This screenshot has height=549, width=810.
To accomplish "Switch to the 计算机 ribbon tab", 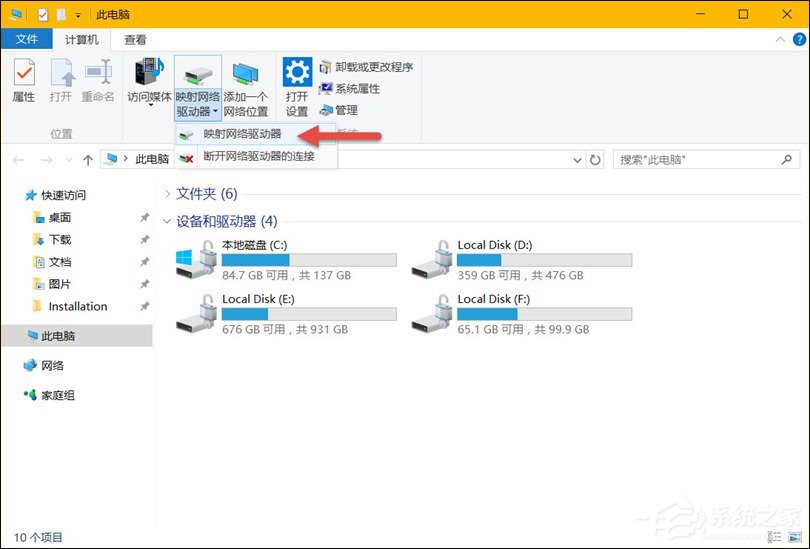I will click(81, 39).
